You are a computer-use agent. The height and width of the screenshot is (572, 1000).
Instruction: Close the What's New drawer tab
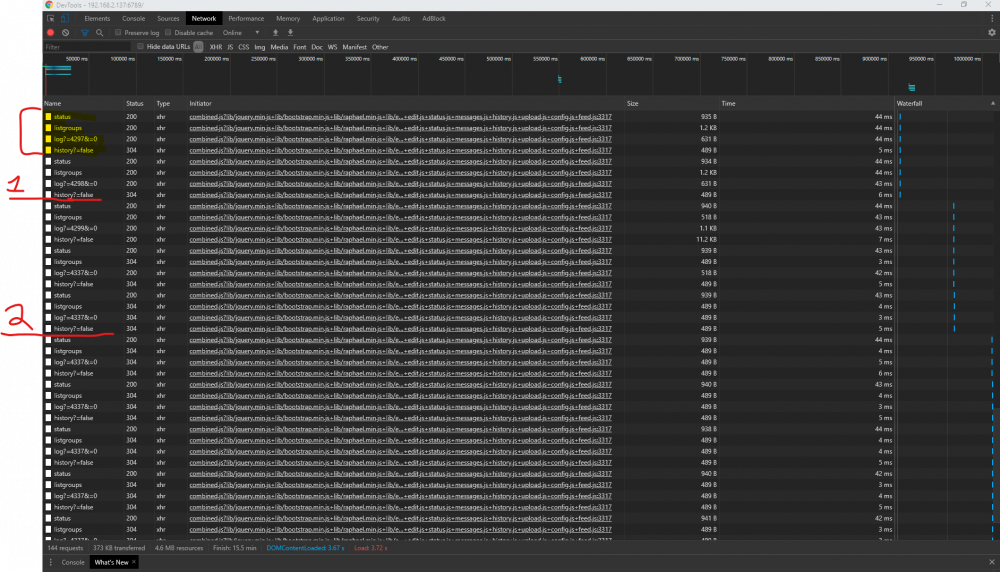coord(133,562)
